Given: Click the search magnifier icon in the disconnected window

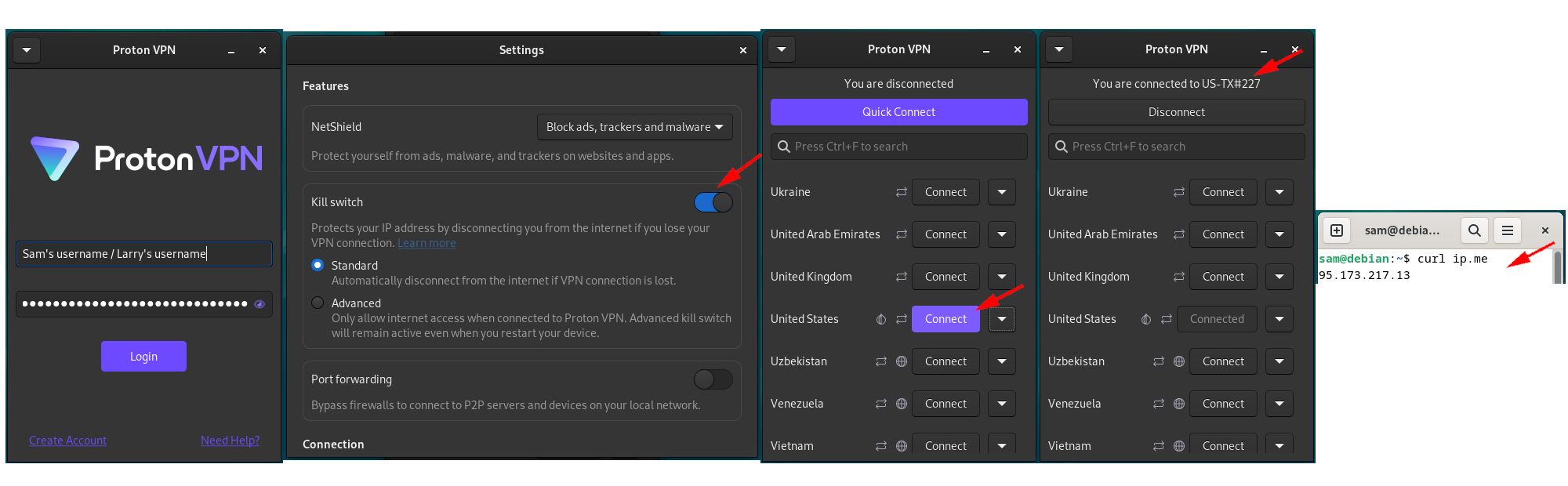Looking at the screenshot, I should 783,147.
